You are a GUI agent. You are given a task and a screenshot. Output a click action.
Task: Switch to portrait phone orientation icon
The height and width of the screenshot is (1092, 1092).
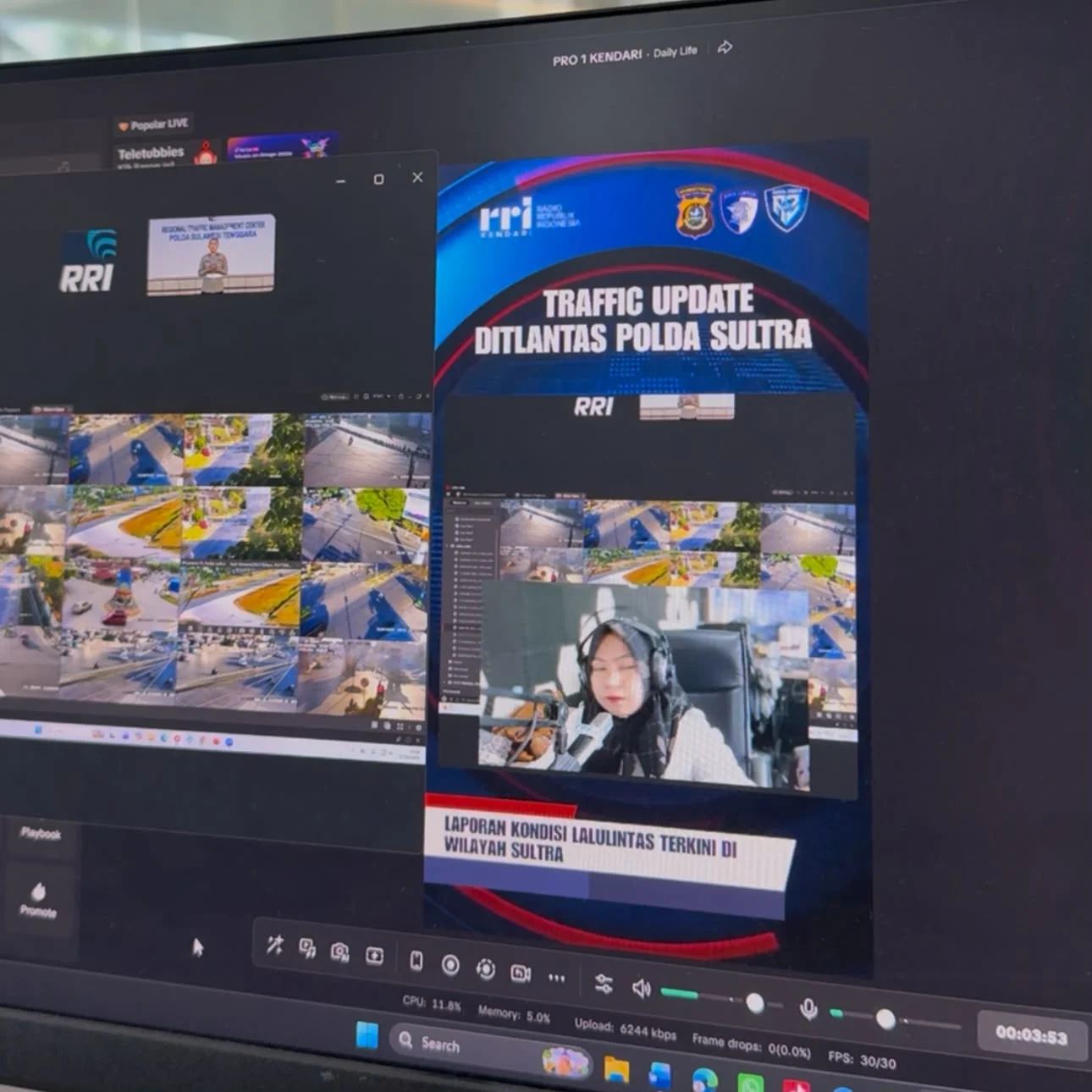pyautogui.click(x=416, y=961)
